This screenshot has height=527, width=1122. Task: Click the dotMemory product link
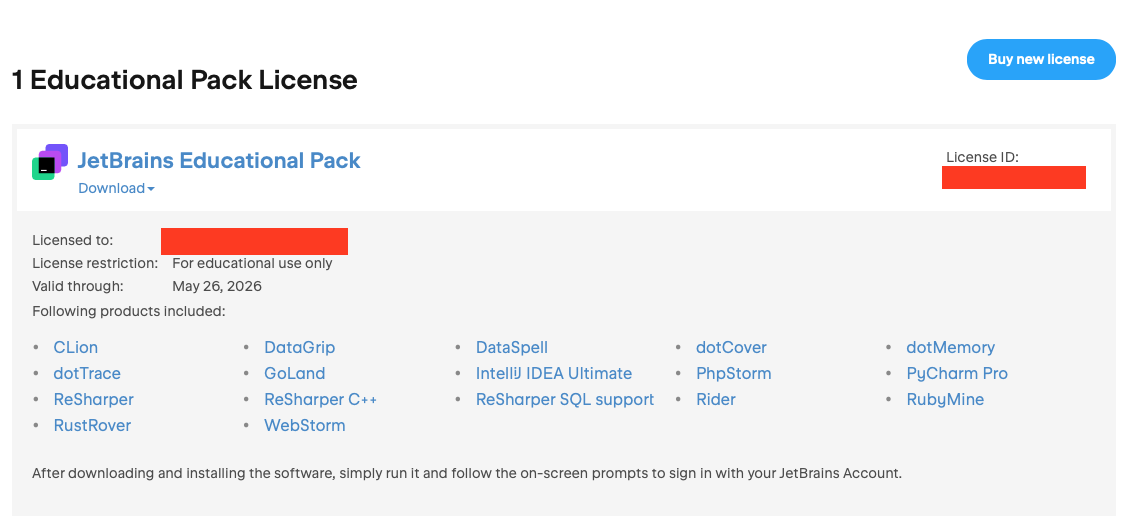(950, 347)
